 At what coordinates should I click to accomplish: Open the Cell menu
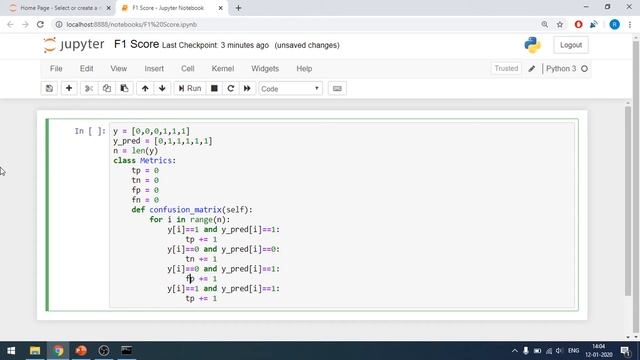pos(188,69)
